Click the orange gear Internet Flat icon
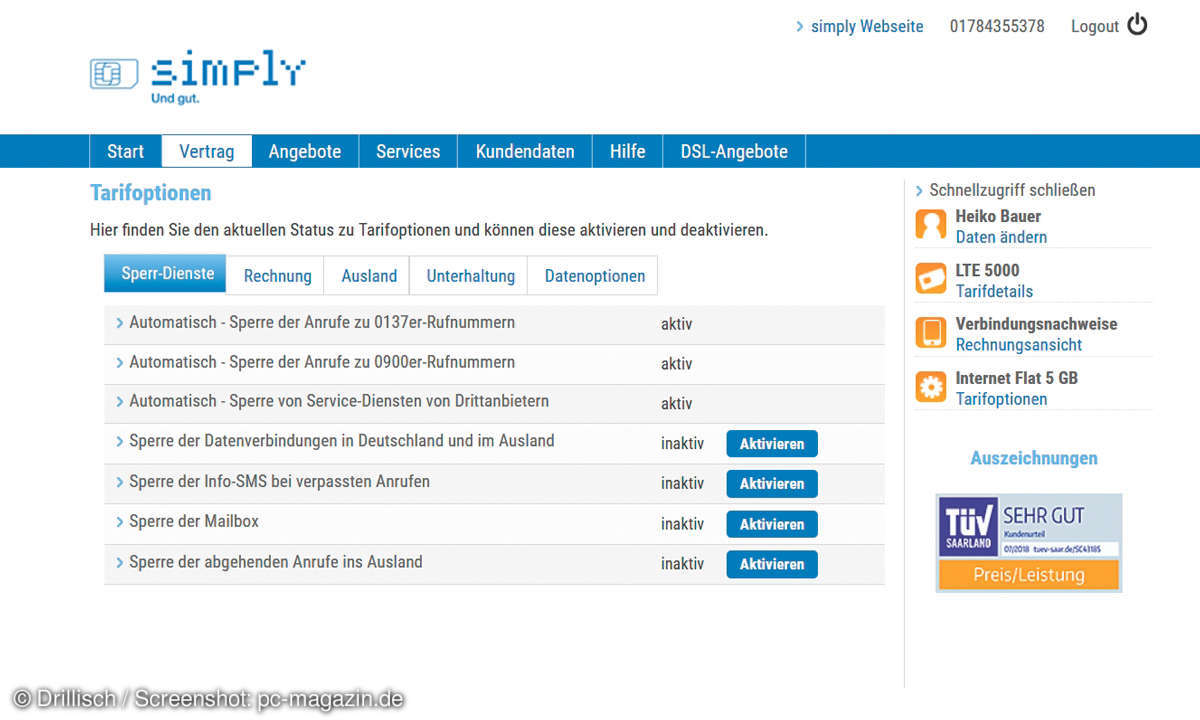Image resolution: width=1200 pixels, height=720 pixels. pos(930,387)
